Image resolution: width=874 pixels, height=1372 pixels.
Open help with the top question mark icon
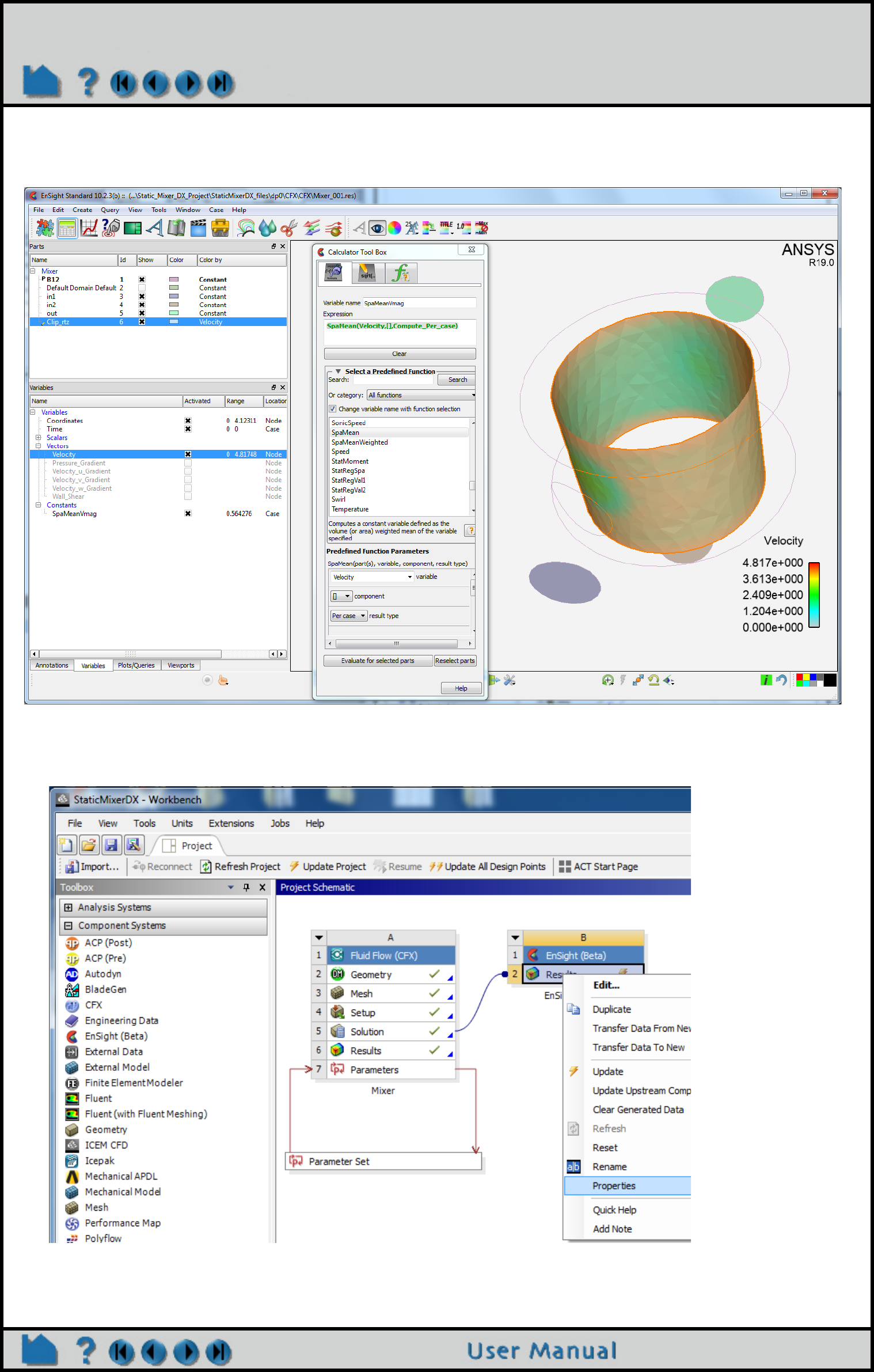[x=88, y=82]
